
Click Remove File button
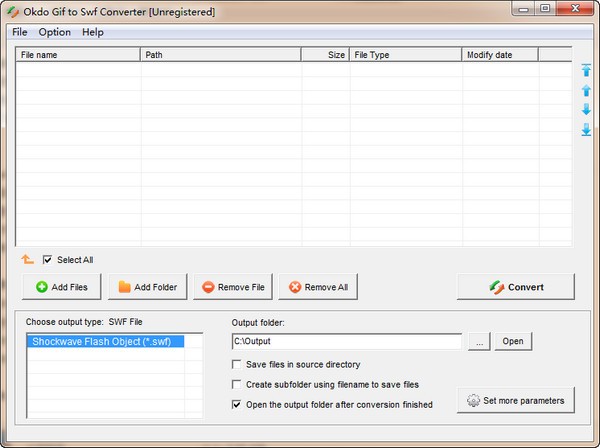(233, 287)
